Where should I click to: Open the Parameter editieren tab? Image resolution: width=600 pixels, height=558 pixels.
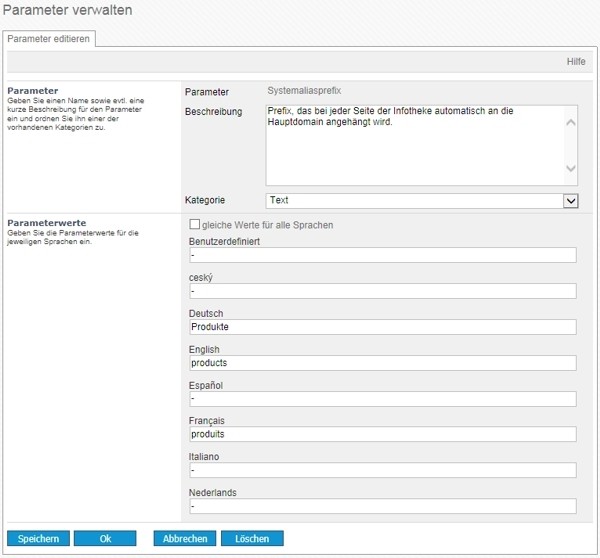point(49,39)
